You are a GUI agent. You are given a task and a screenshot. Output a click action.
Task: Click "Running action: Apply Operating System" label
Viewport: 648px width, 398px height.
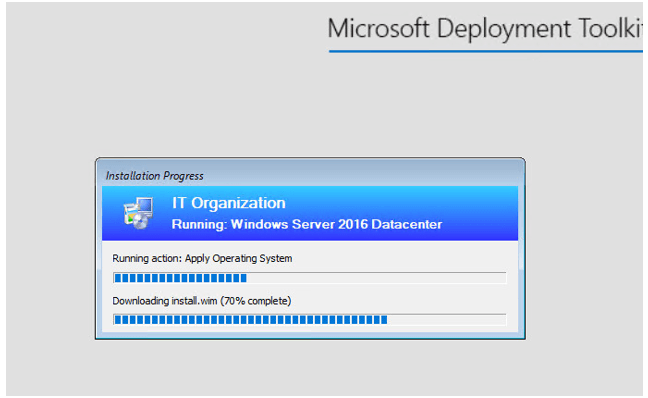(202, 258)
